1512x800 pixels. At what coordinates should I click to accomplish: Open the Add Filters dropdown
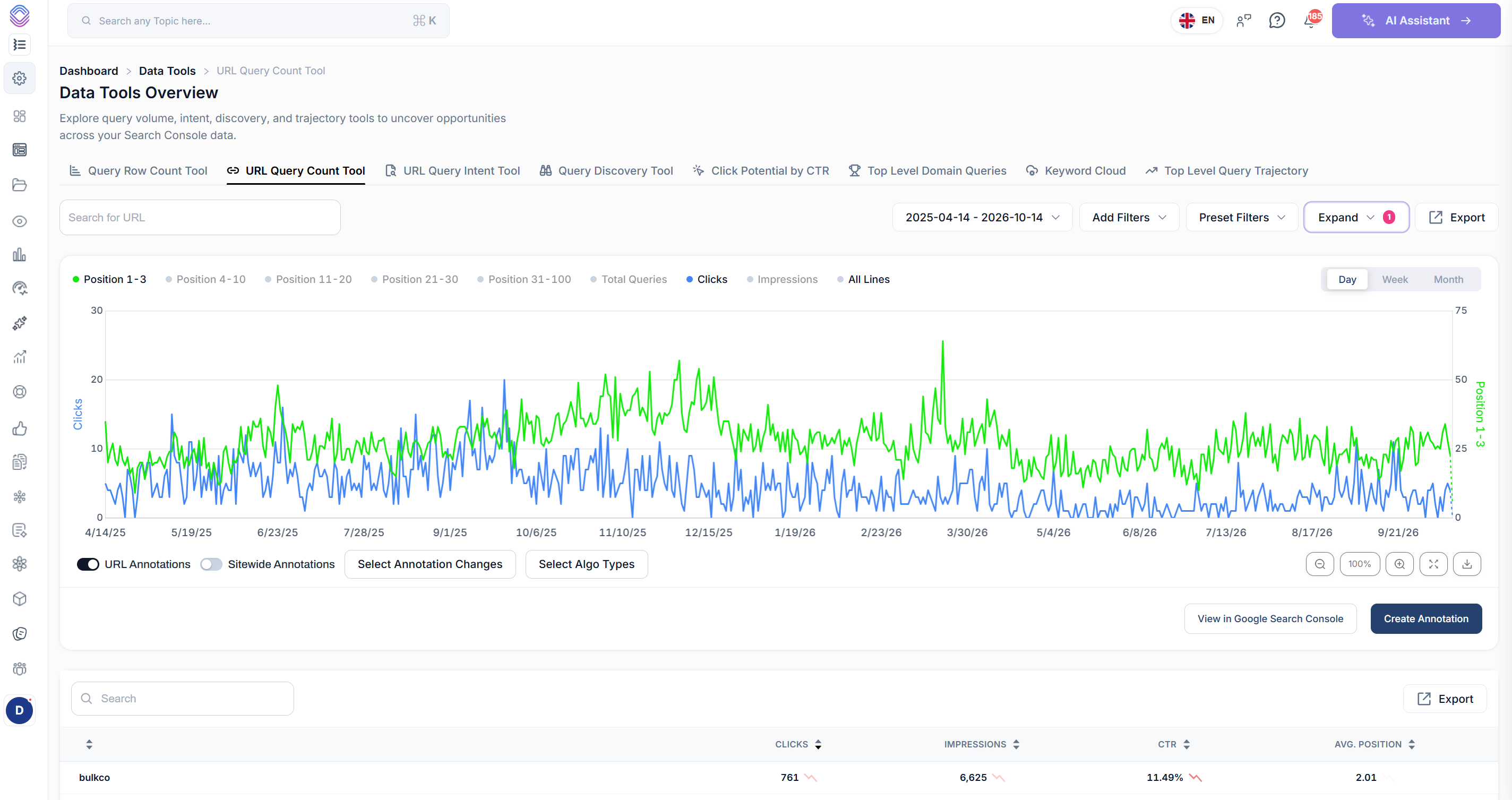pos(1129,217)
